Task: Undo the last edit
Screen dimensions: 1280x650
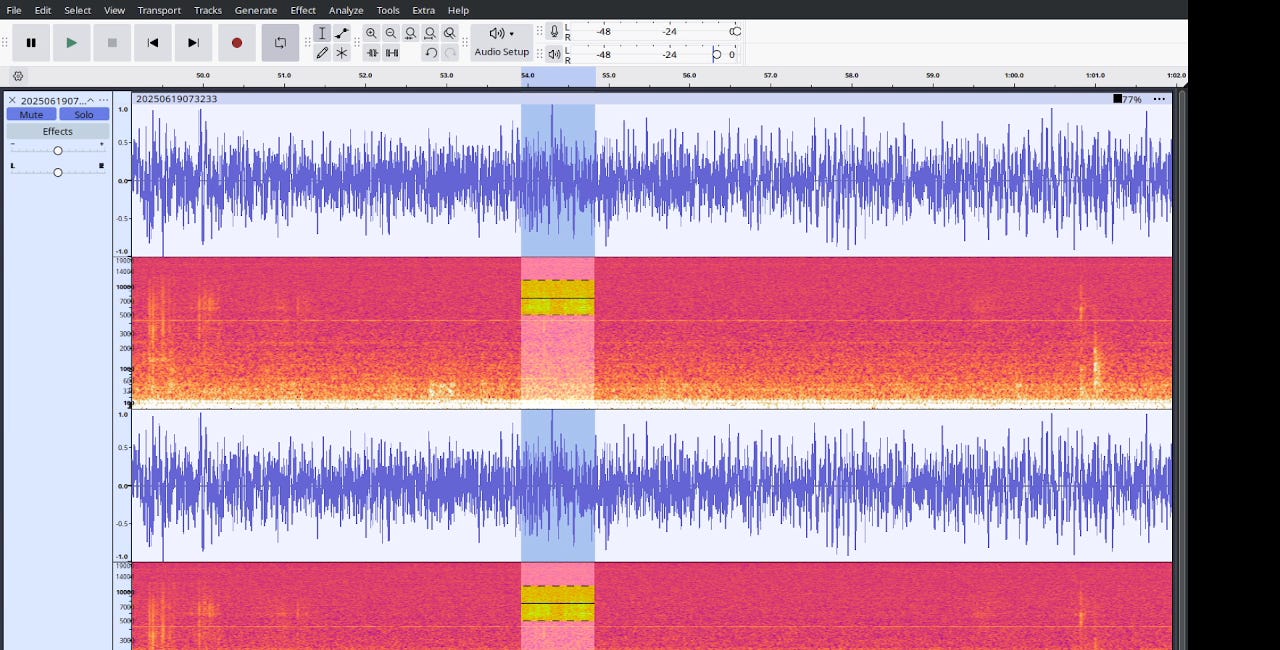Action: [x=428, y=53]
